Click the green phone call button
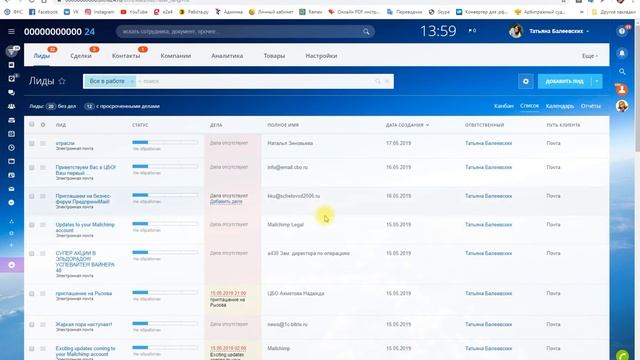This screenshot has height=360, width=640. click(622, 356)
